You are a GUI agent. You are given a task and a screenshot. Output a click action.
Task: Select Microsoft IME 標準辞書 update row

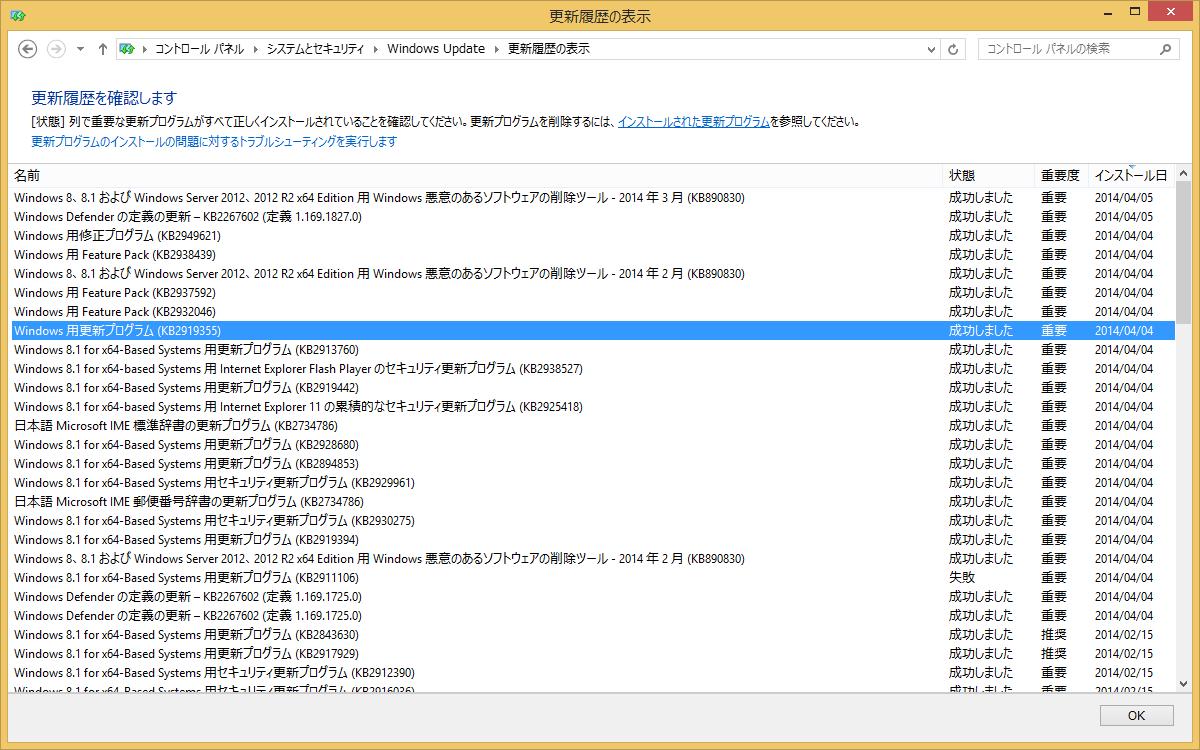(593, 426)
